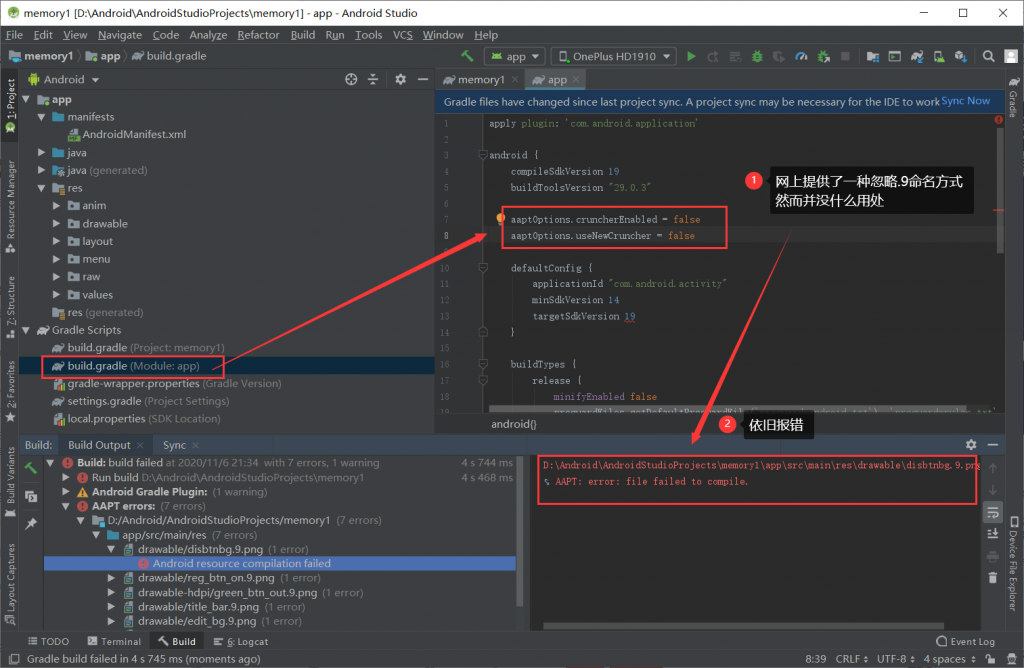Click the error indicator at editor top right
This screenshot has height=668, width=1024.
click(x=999, y=119)
